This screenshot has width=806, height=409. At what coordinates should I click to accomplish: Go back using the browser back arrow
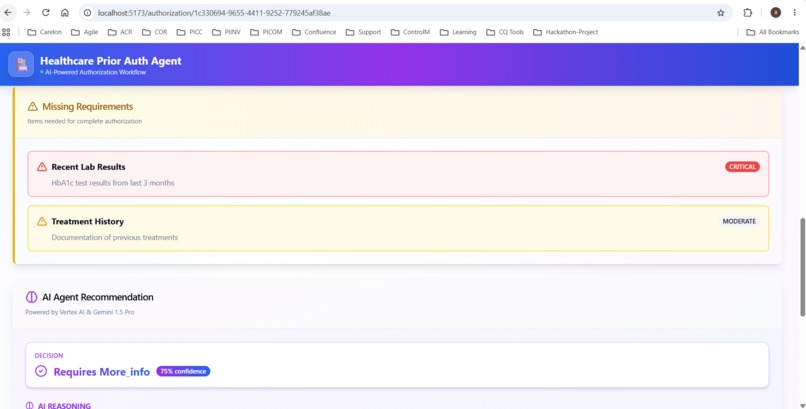tap(8, 12)
